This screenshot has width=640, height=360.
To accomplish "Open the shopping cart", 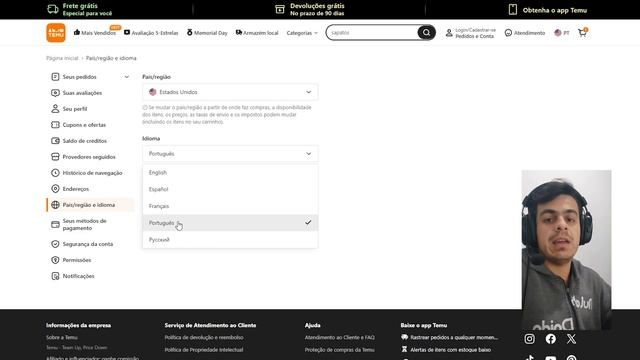I will pyautogui.click(x=582, y=33).
